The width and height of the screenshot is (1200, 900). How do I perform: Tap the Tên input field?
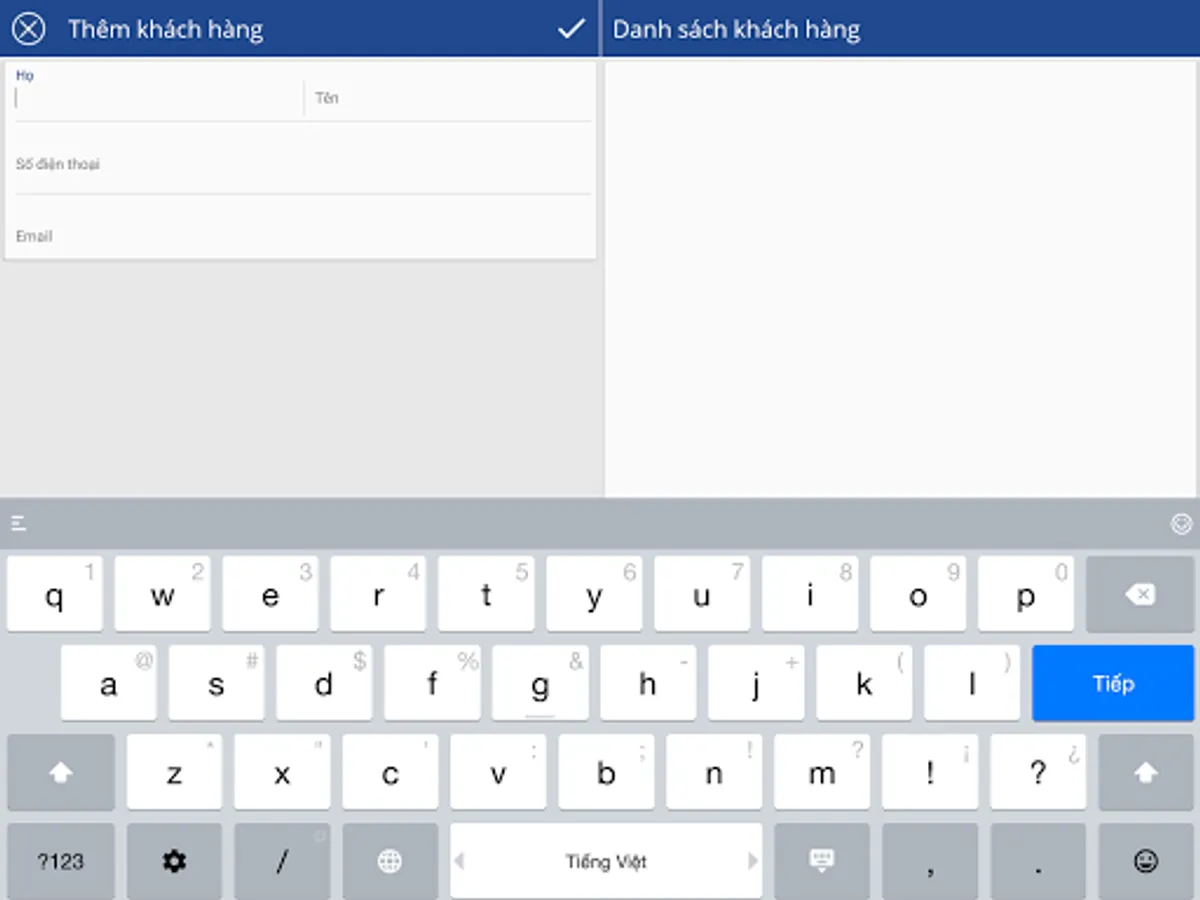(450, 97)
